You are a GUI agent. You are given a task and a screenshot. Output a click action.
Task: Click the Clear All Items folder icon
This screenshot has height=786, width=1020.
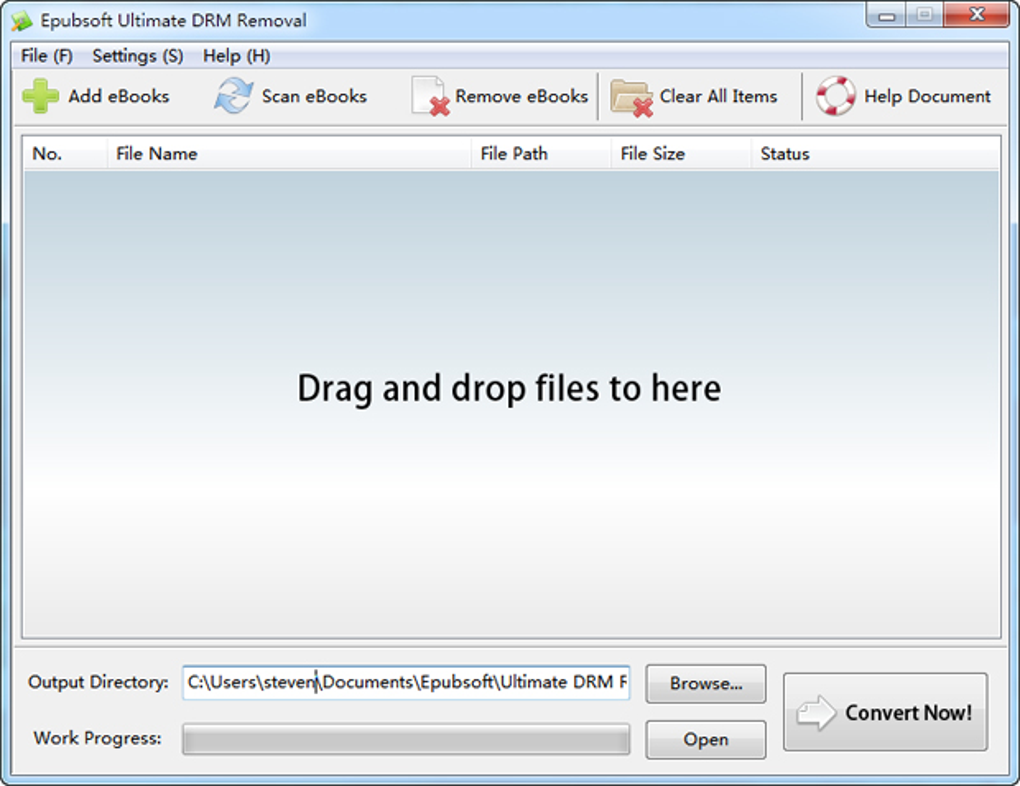632,98
